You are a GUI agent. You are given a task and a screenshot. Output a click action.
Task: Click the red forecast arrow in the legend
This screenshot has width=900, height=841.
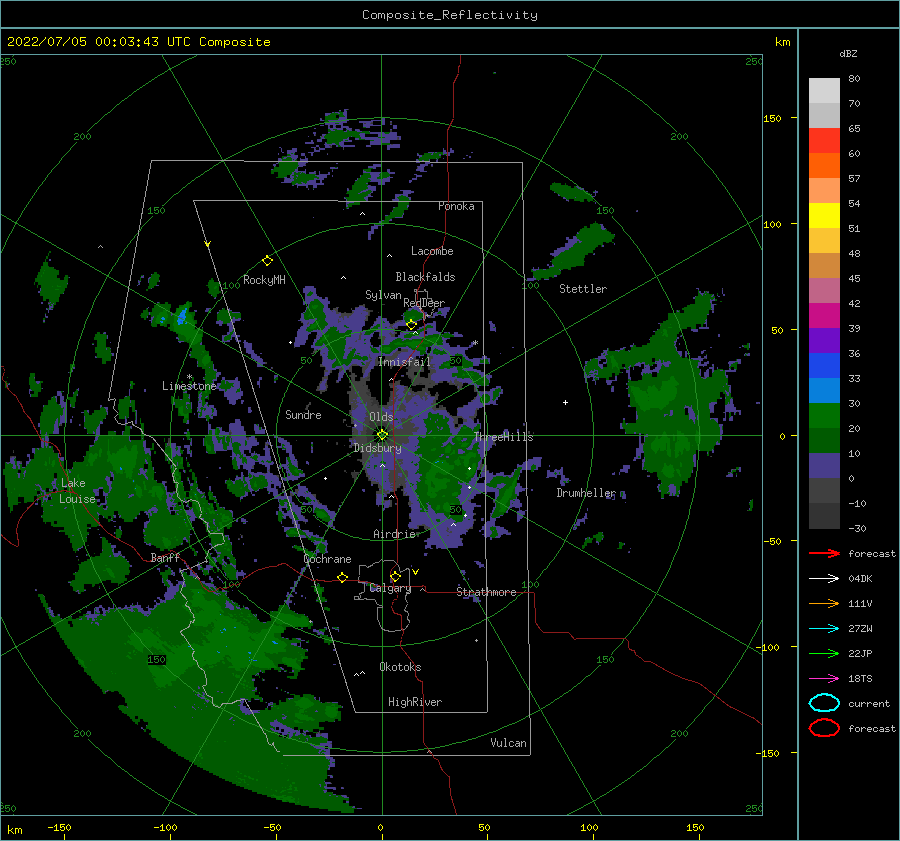824,553
